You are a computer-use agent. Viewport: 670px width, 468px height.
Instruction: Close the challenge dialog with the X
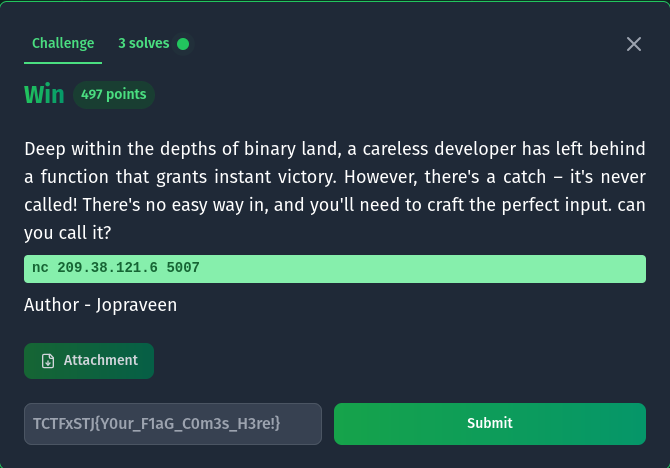(x=633, y=44)
